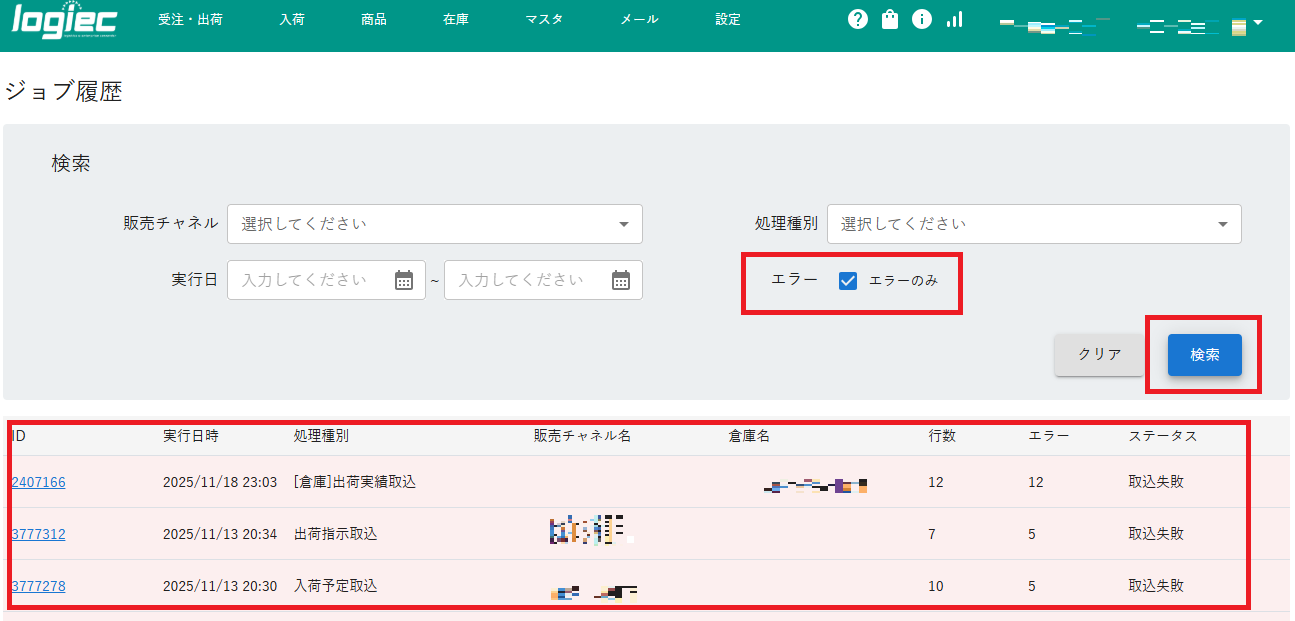The height and width of the screenshot is (621, 1295).
Task: Open the calendar picker for the end date
Action: [620, 280]
